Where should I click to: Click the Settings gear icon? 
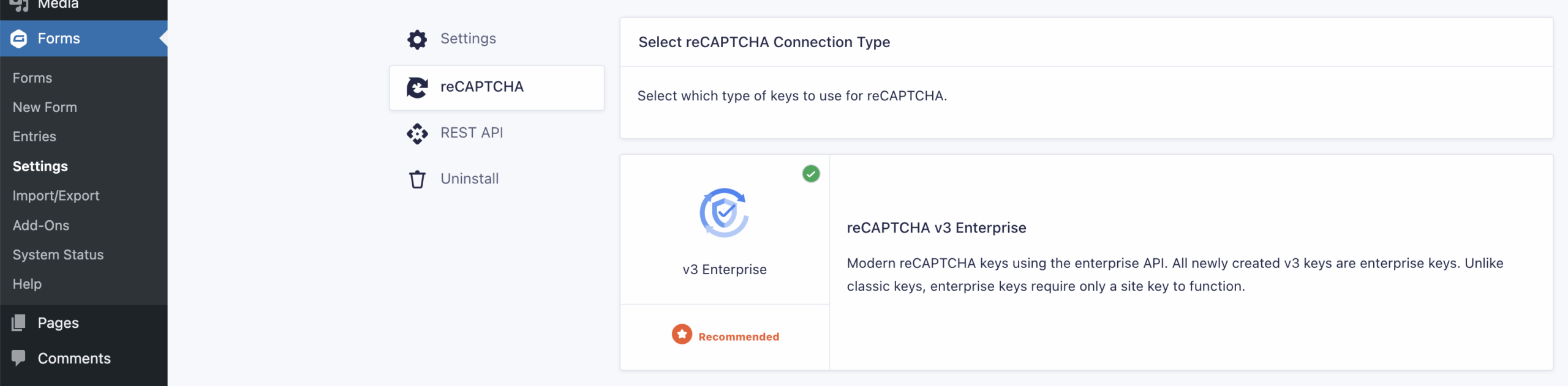pyautogui.click(x=417, y=39)
